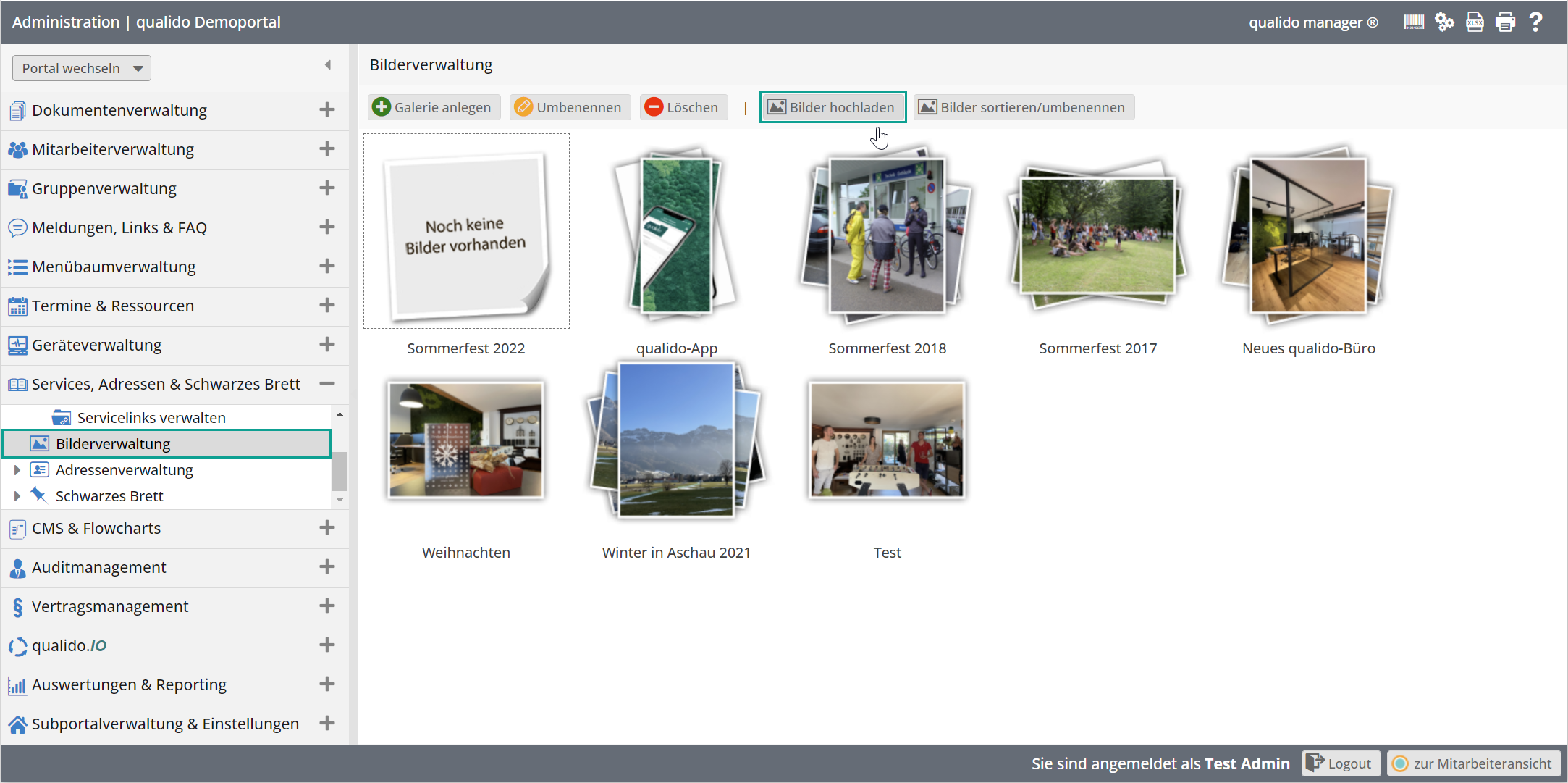Open the Vertragsmanagement menu section
Screen dimensions: 1568x783
175,607
